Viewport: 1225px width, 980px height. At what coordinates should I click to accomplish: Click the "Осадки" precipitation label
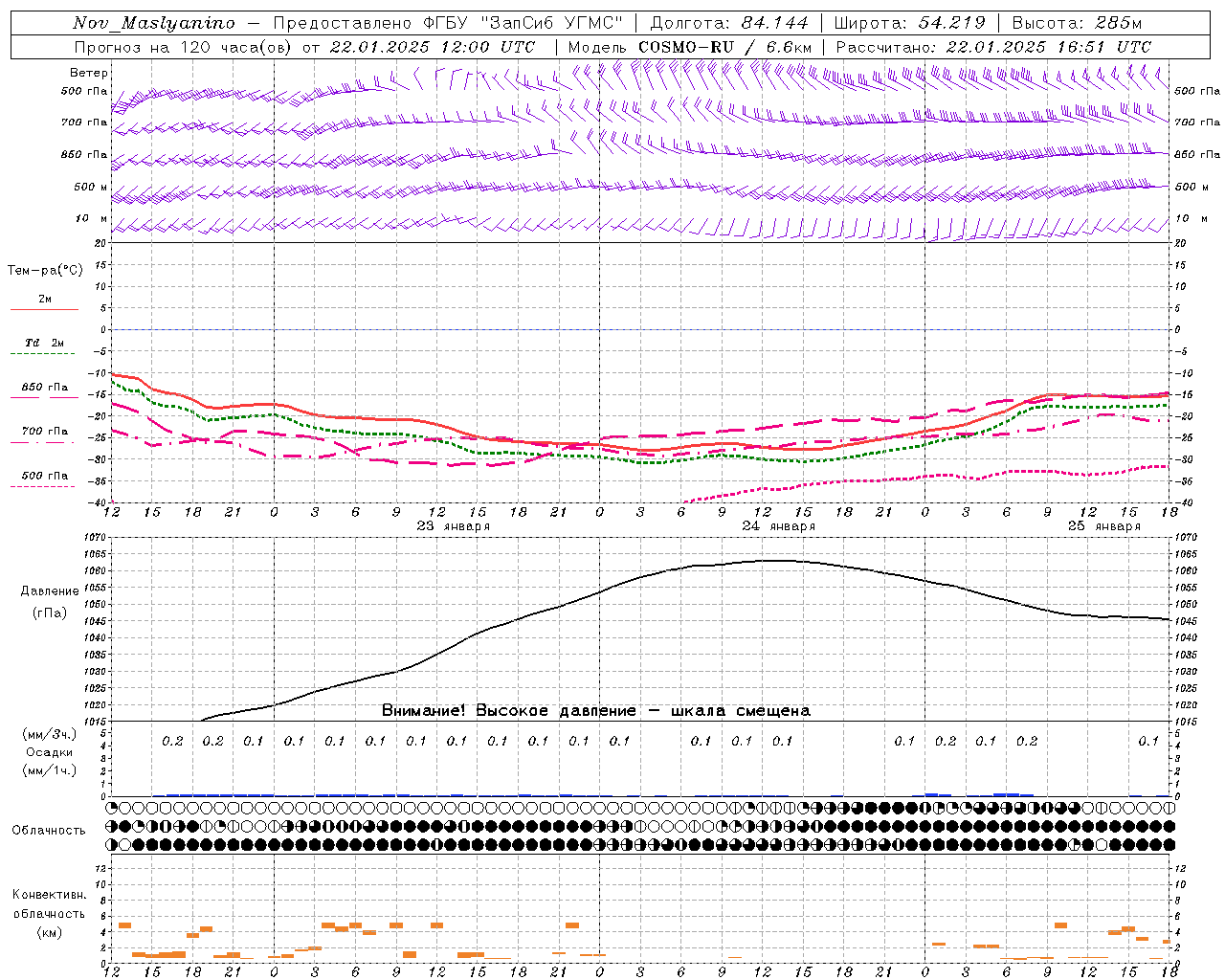point(50,752)
